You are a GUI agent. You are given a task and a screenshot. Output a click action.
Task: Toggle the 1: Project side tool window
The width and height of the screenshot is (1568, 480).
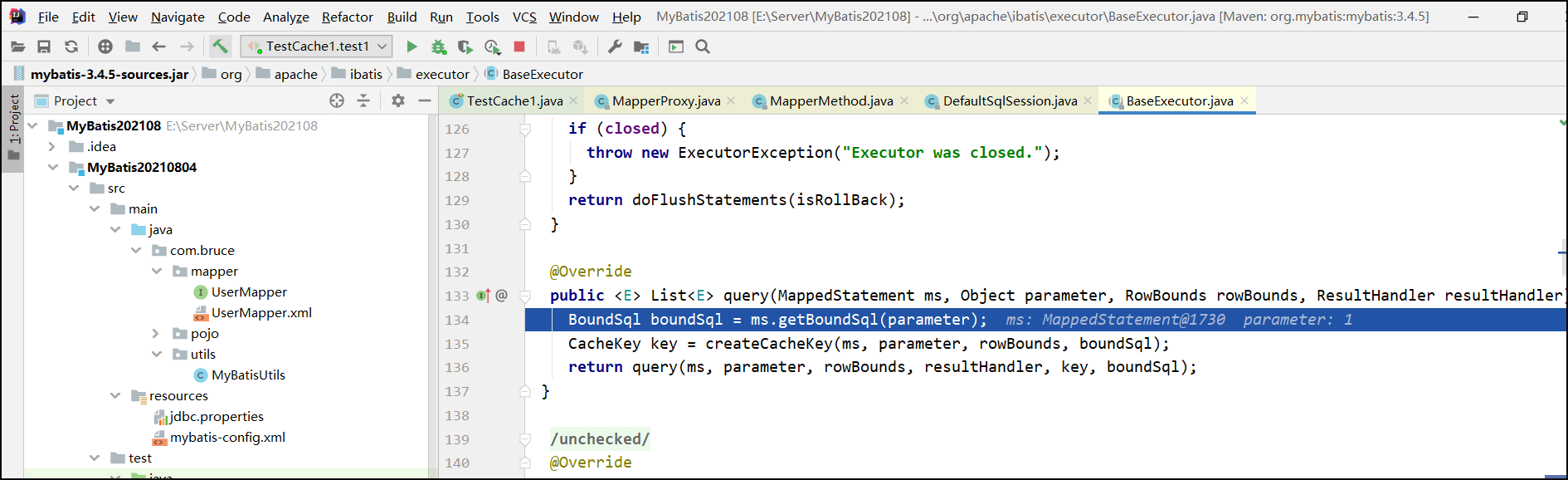point(13,129)
